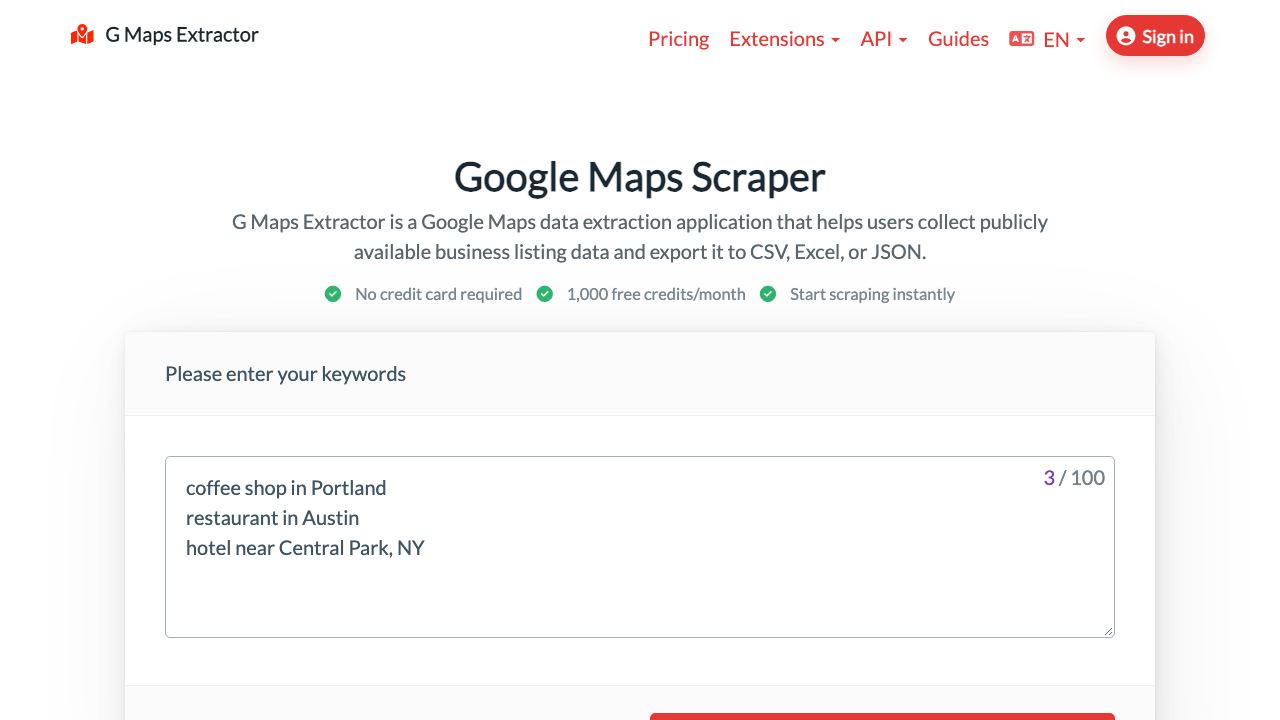1280x720 pixels.
Task: Click the 3 / 100 keyword counter
Action: 1074,478
